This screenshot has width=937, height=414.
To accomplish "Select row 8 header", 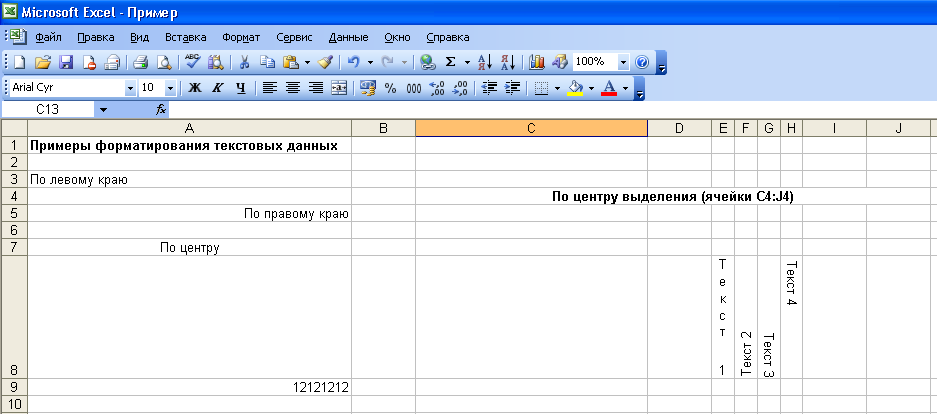I will click(x=14, y=317).
